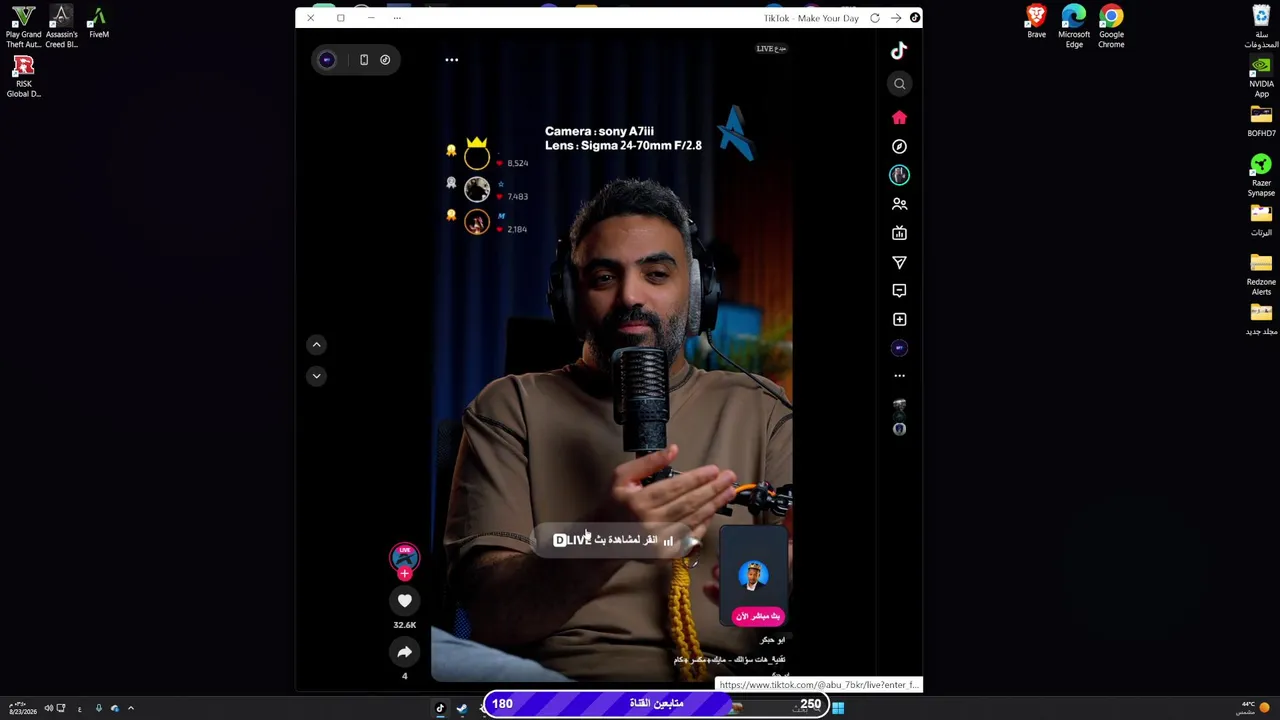The width and height of the screenshot is (1280, 720).
Task: Open the Following avatar in the sidebar
Action: (899, 175)
